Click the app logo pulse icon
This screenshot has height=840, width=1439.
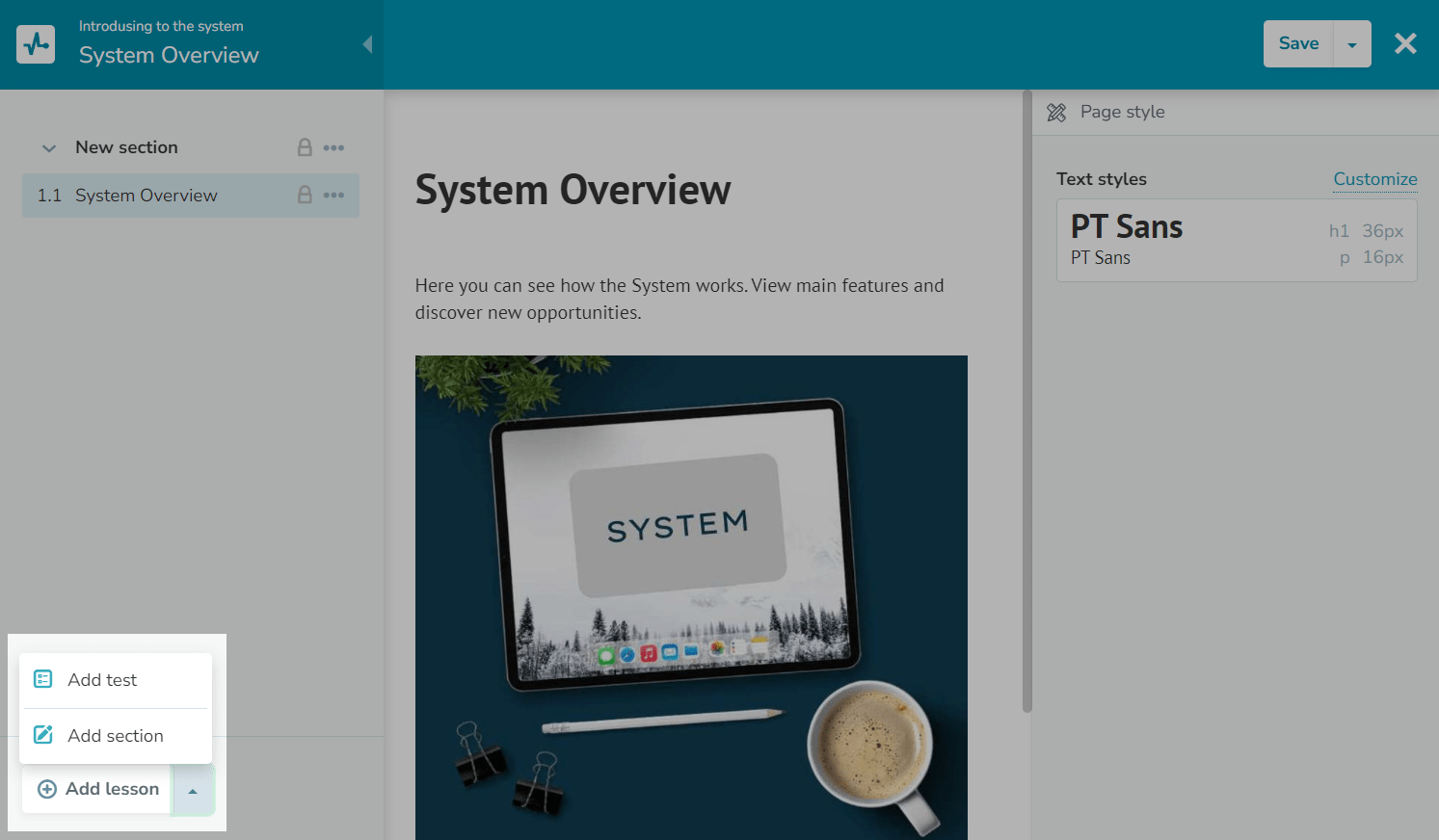[36, 44]
